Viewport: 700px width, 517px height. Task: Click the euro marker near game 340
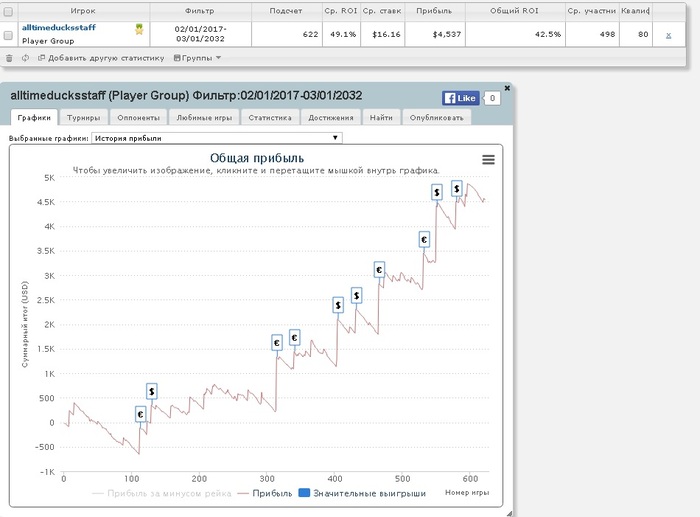pos(294,338)
